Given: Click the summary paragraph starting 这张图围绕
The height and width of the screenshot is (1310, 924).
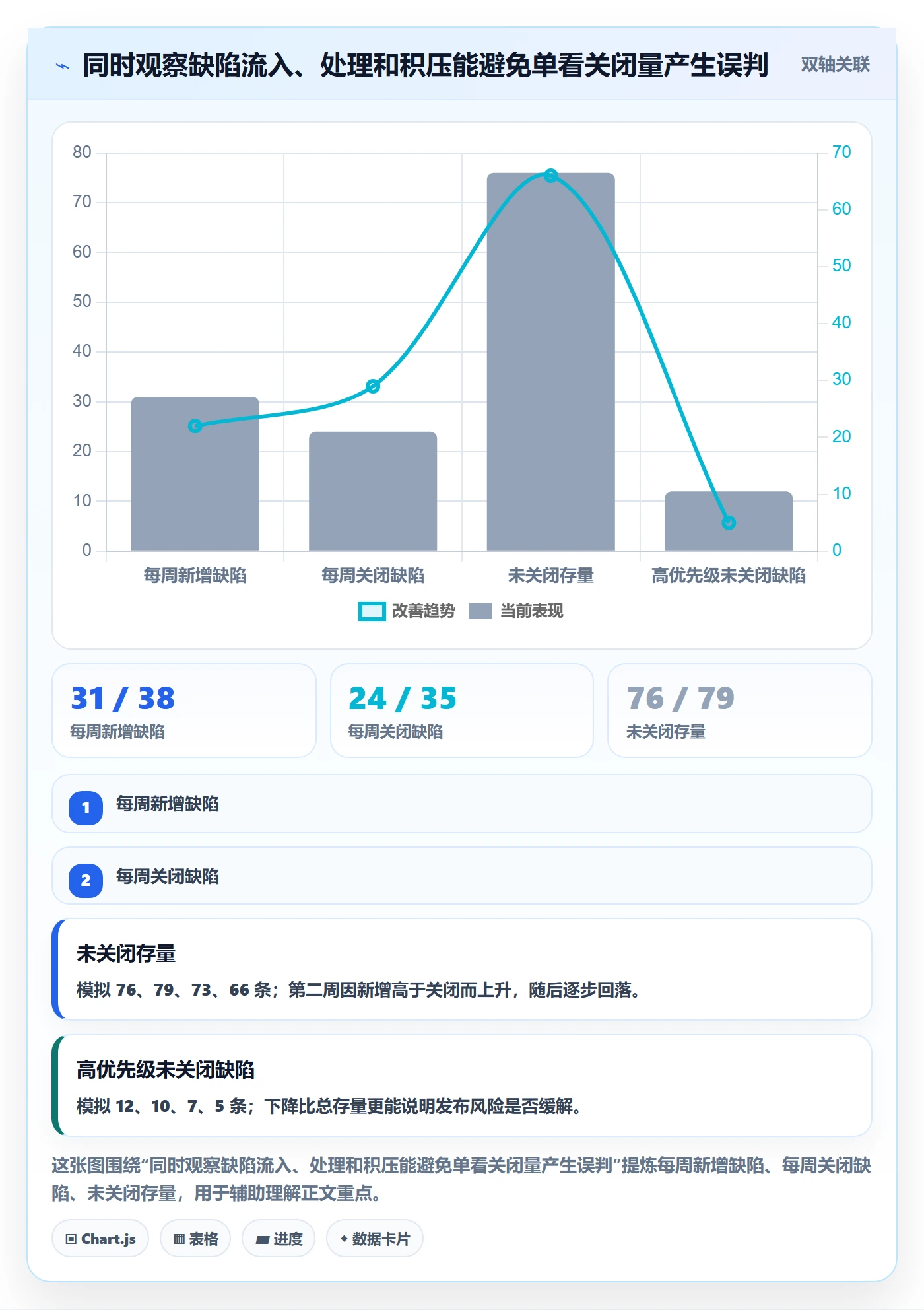Looking at the screenshot, I should pyautogui.click(x=461, y=1179).
